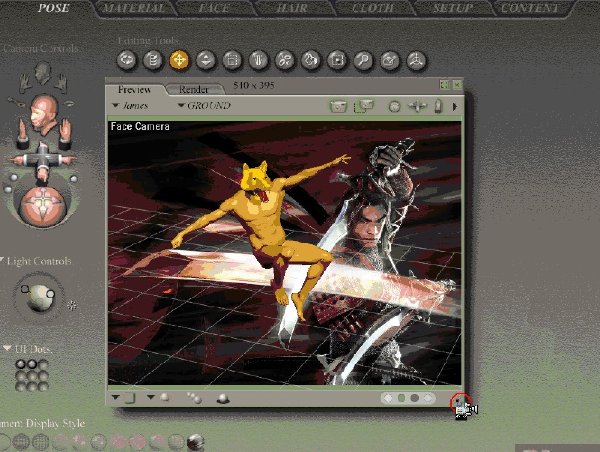This screenshot has height=452, width=600.
Task: Switch to the CLOTH room tab
Action: click(373, 8)
